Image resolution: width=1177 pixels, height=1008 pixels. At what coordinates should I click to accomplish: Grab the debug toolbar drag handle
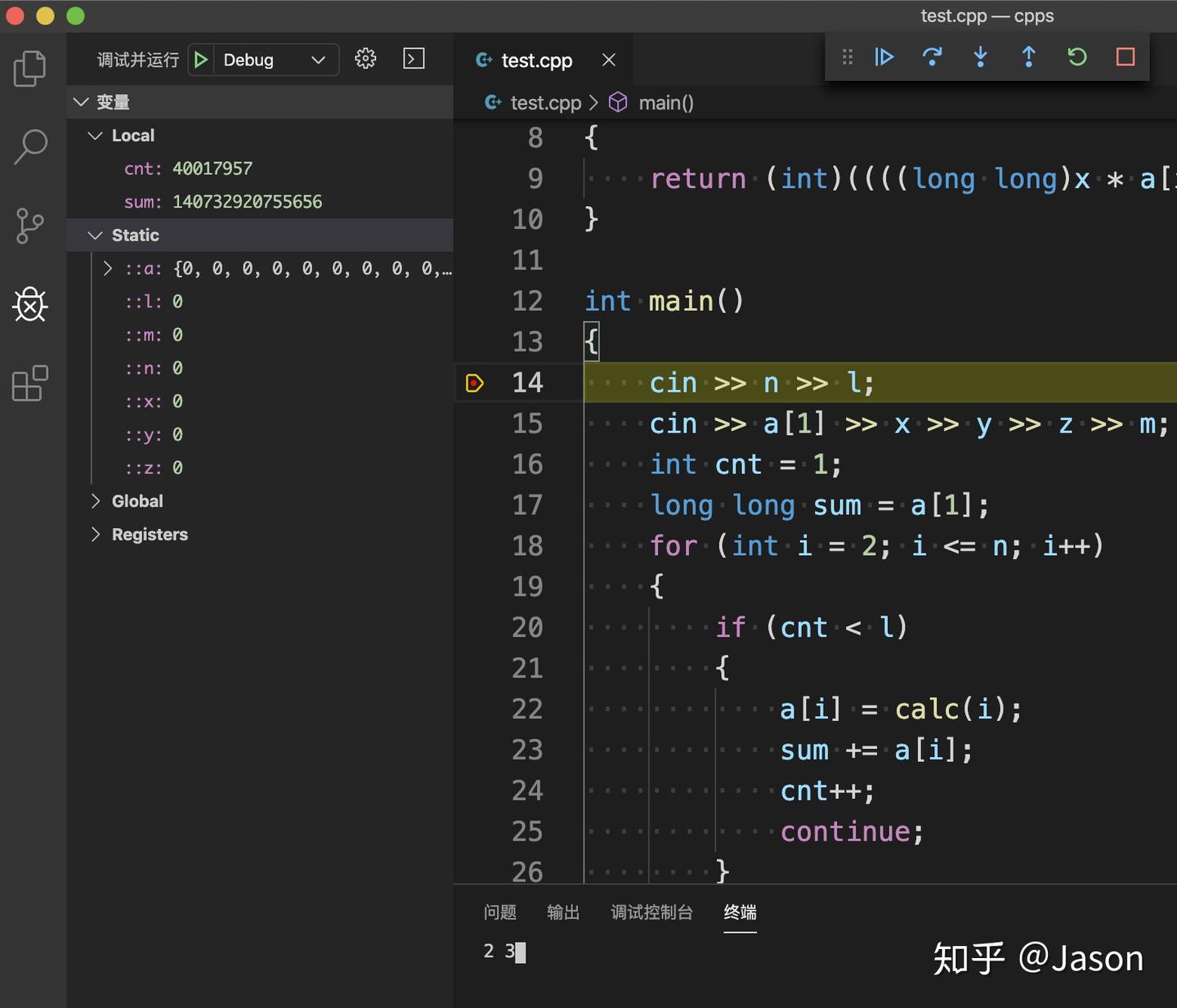point(848,56)
